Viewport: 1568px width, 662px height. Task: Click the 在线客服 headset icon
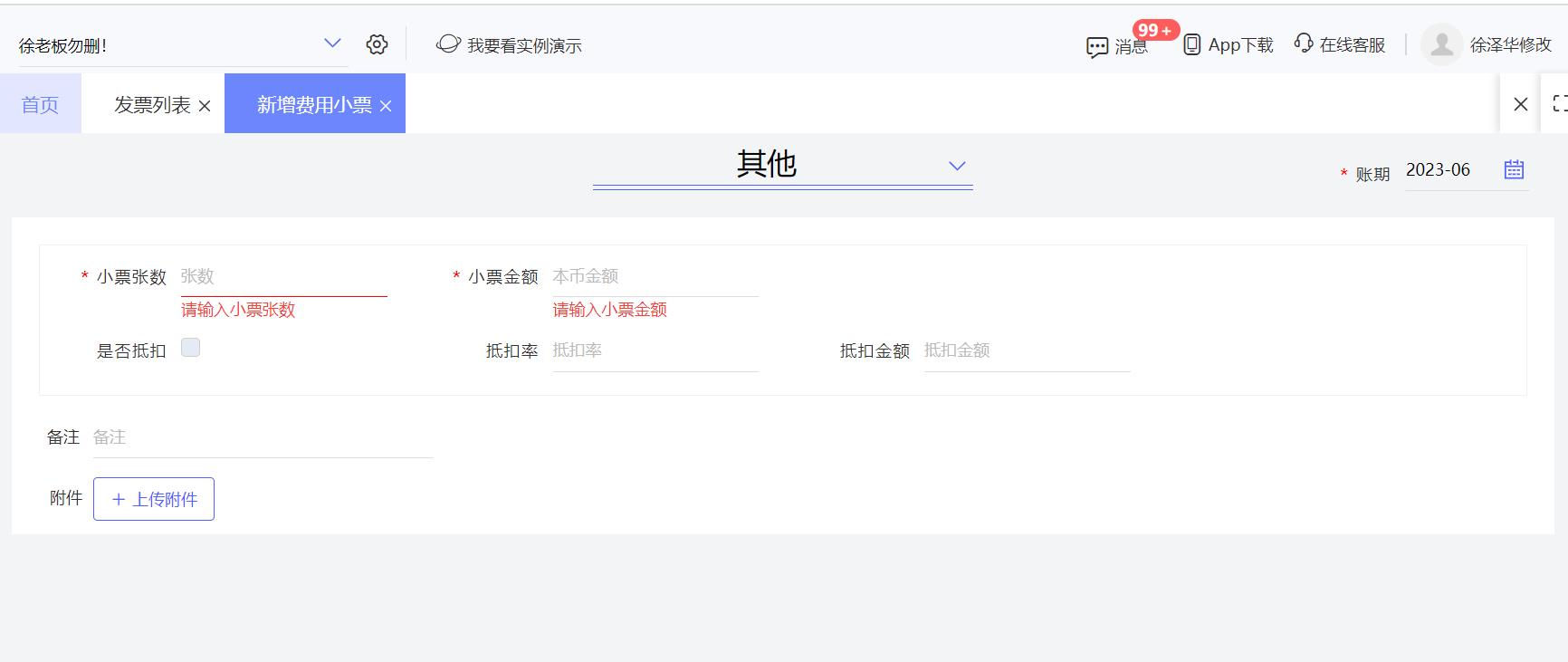1304,43
